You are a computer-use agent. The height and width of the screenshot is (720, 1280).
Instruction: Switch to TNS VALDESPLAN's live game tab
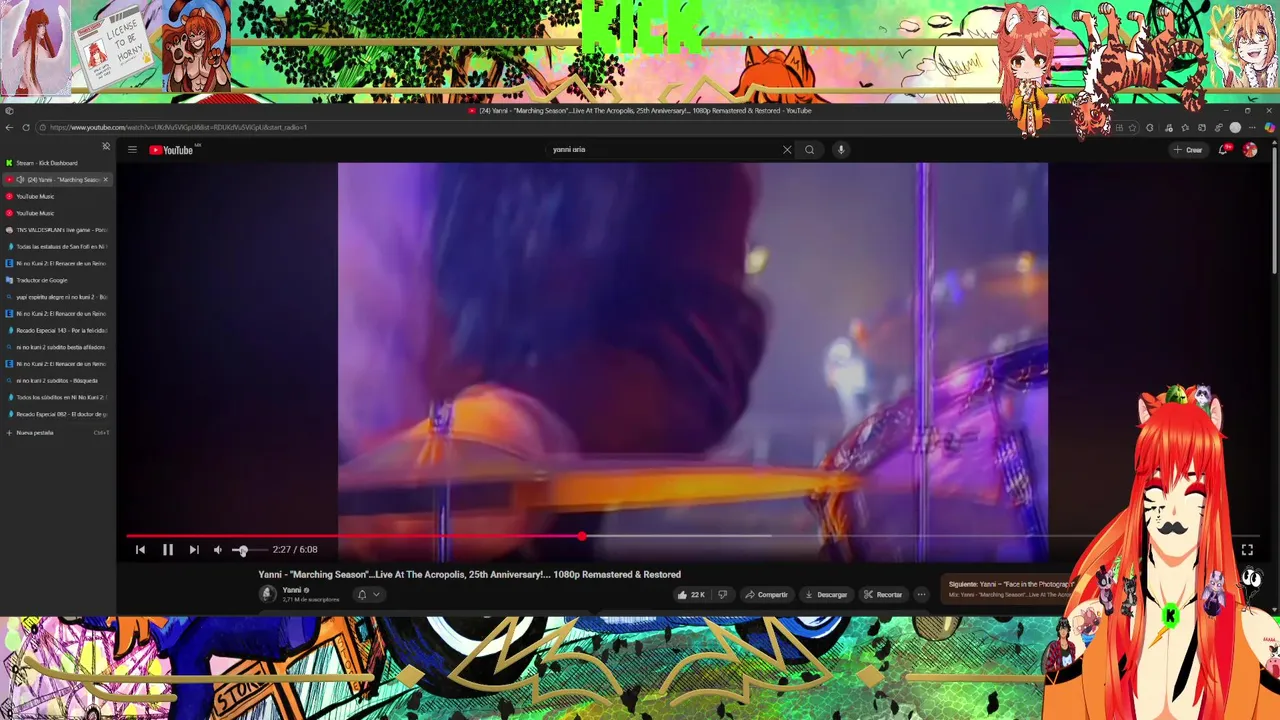[x=57, y=230]
